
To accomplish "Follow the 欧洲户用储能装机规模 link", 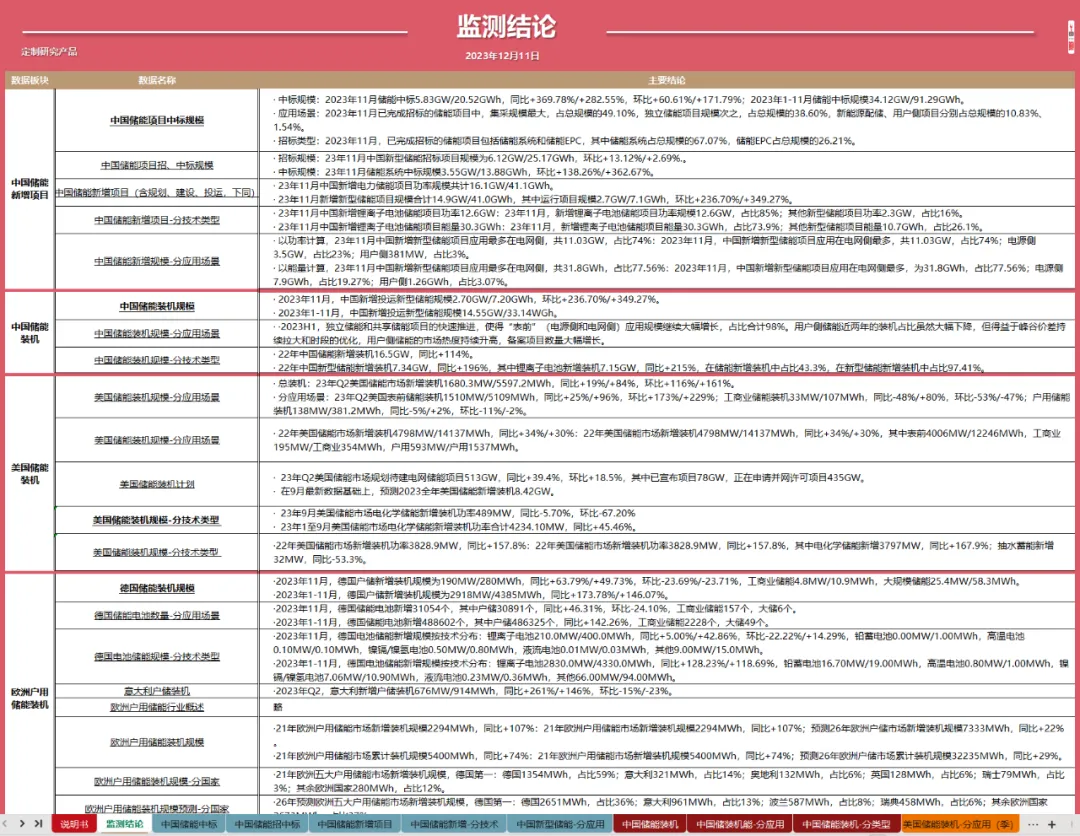I will pyautogui.click(x=157, y=742).
